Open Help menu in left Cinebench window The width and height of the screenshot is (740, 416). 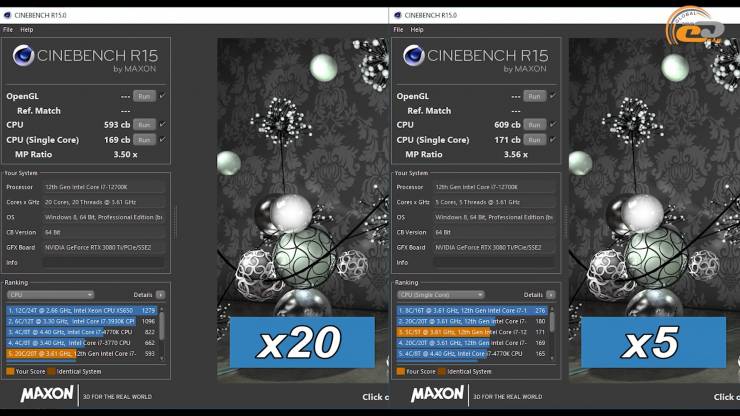26,30
